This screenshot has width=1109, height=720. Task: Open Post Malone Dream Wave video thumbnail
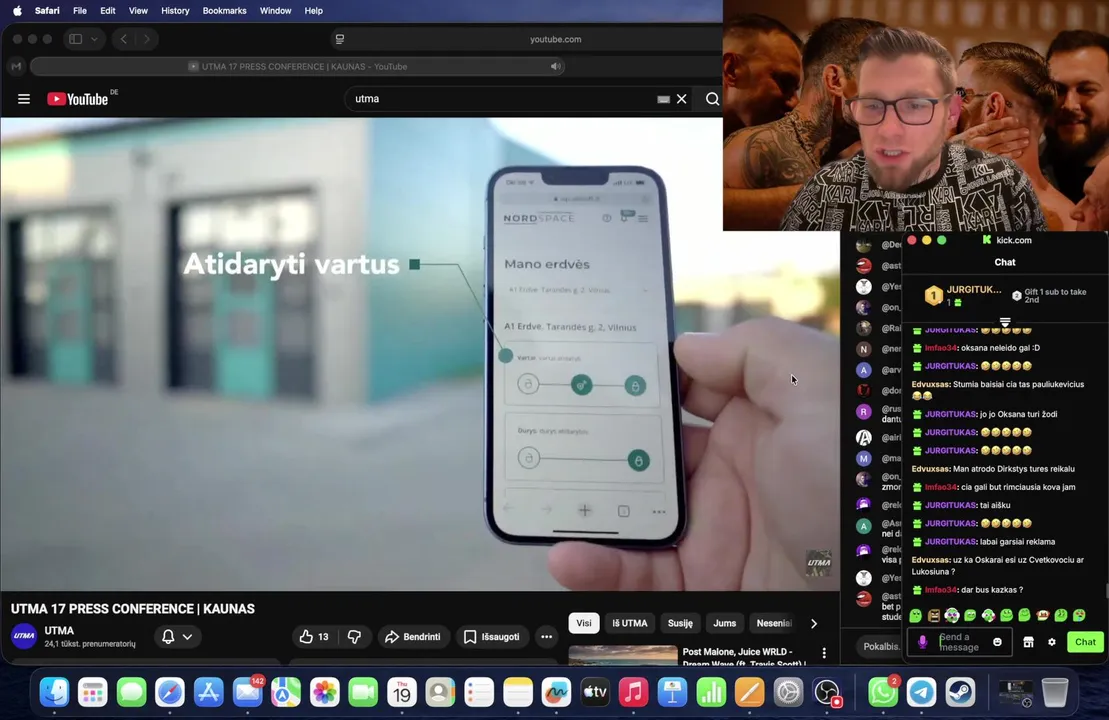click(x=623, y=655)
